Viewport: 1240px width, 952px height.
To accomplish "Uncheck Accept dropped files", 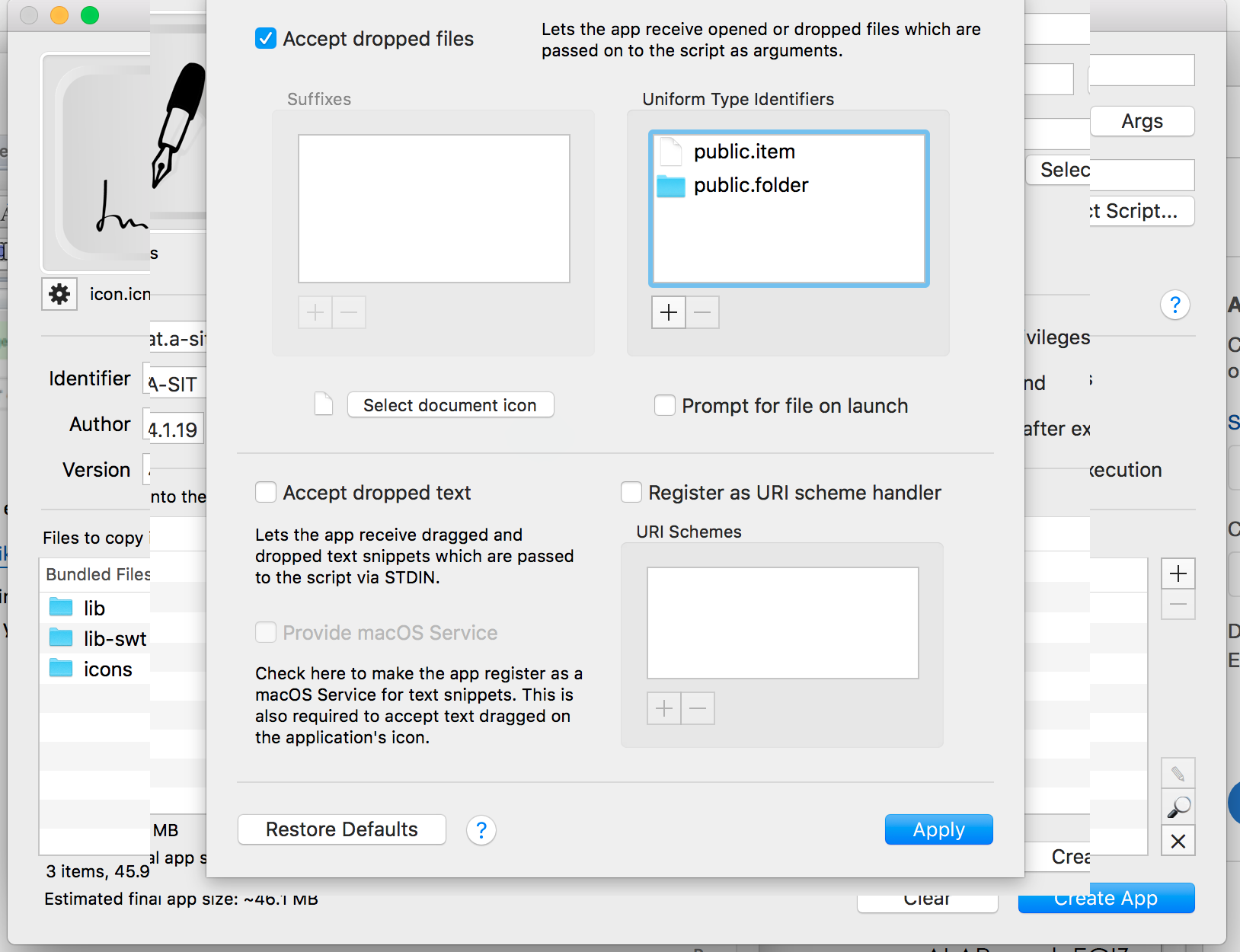I will 266,38.
